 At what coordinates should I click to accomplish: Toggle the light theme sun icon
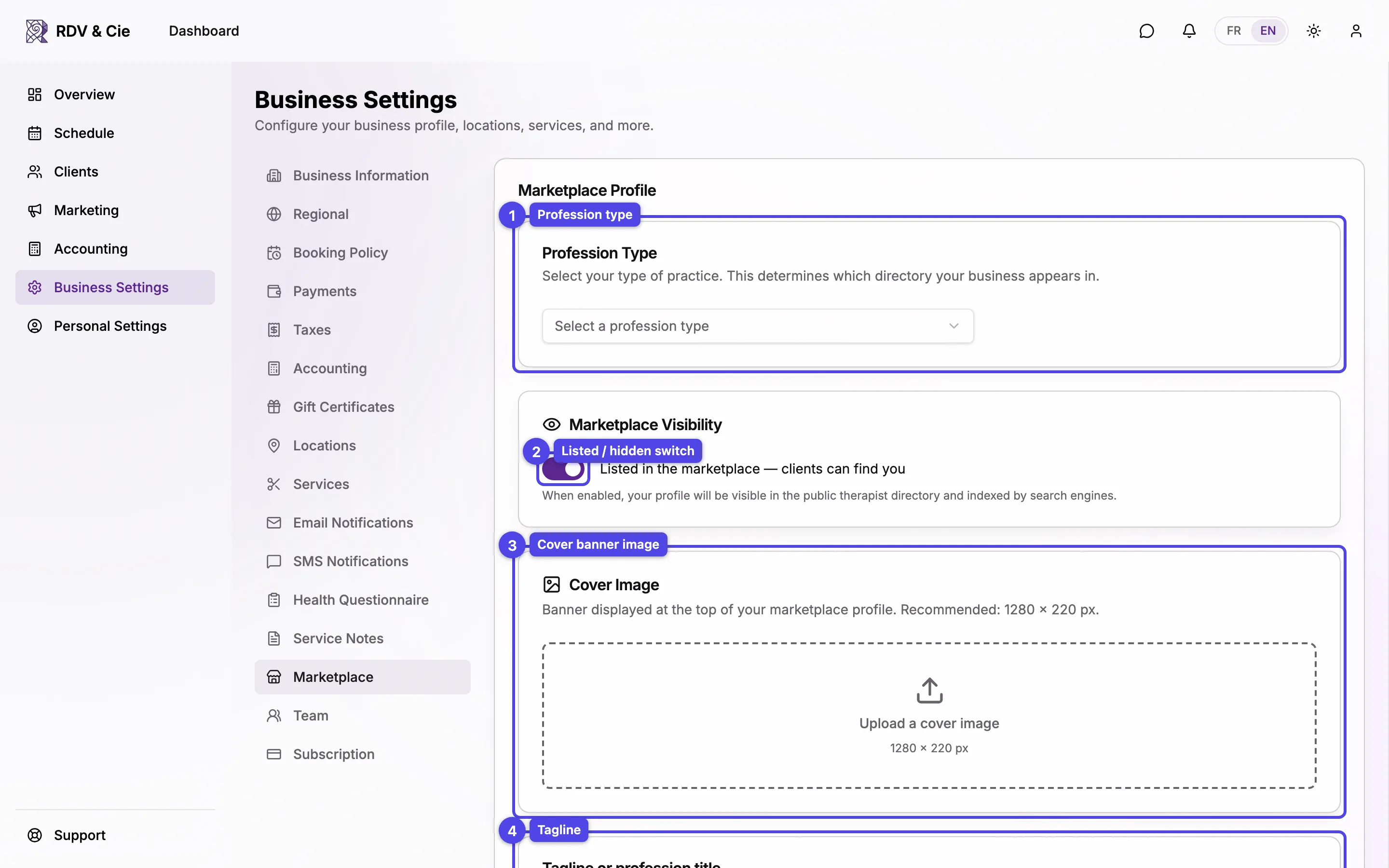click(1314, 31)
